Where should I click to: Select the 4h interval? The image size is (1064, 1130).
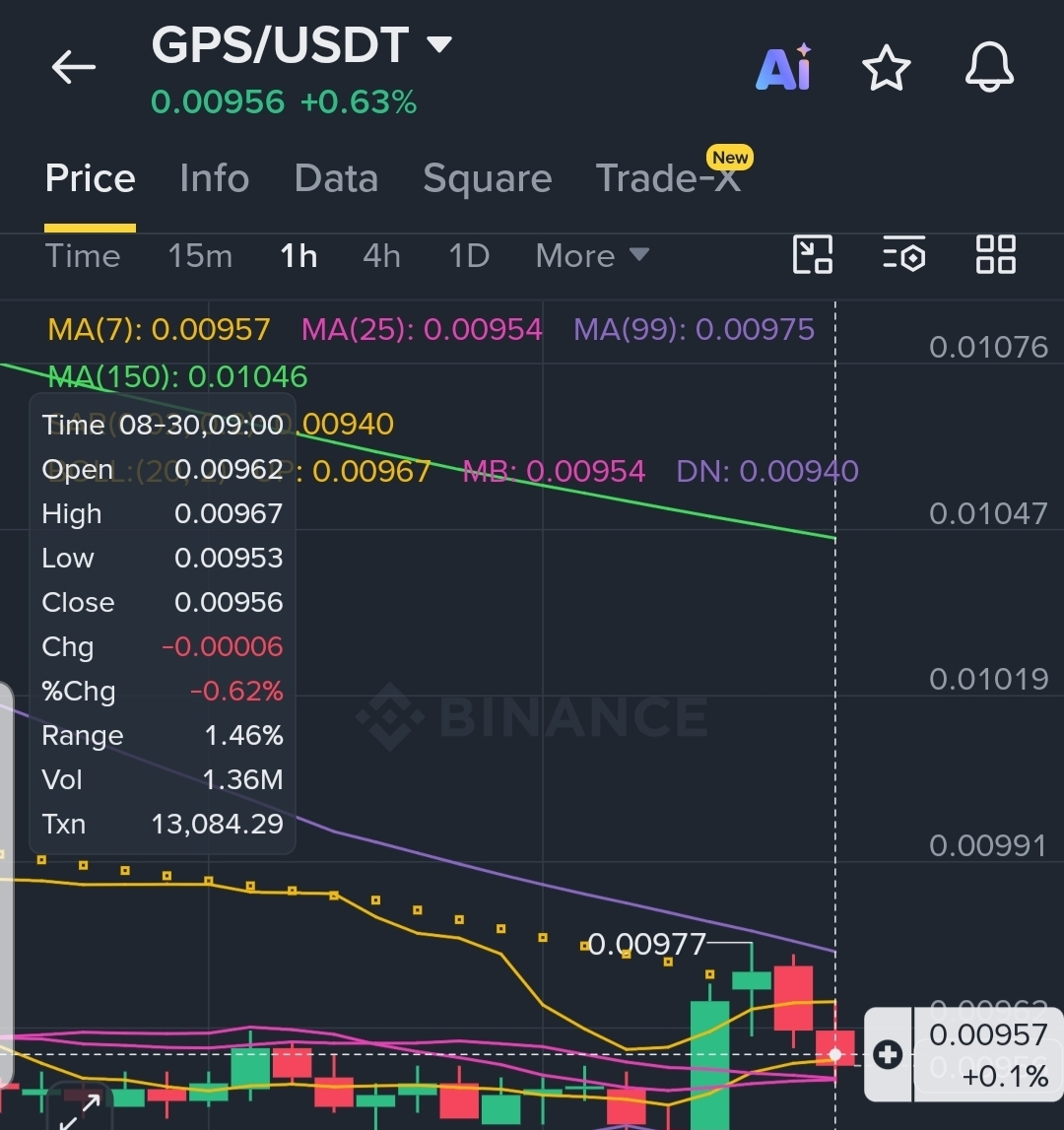point(381,256)
